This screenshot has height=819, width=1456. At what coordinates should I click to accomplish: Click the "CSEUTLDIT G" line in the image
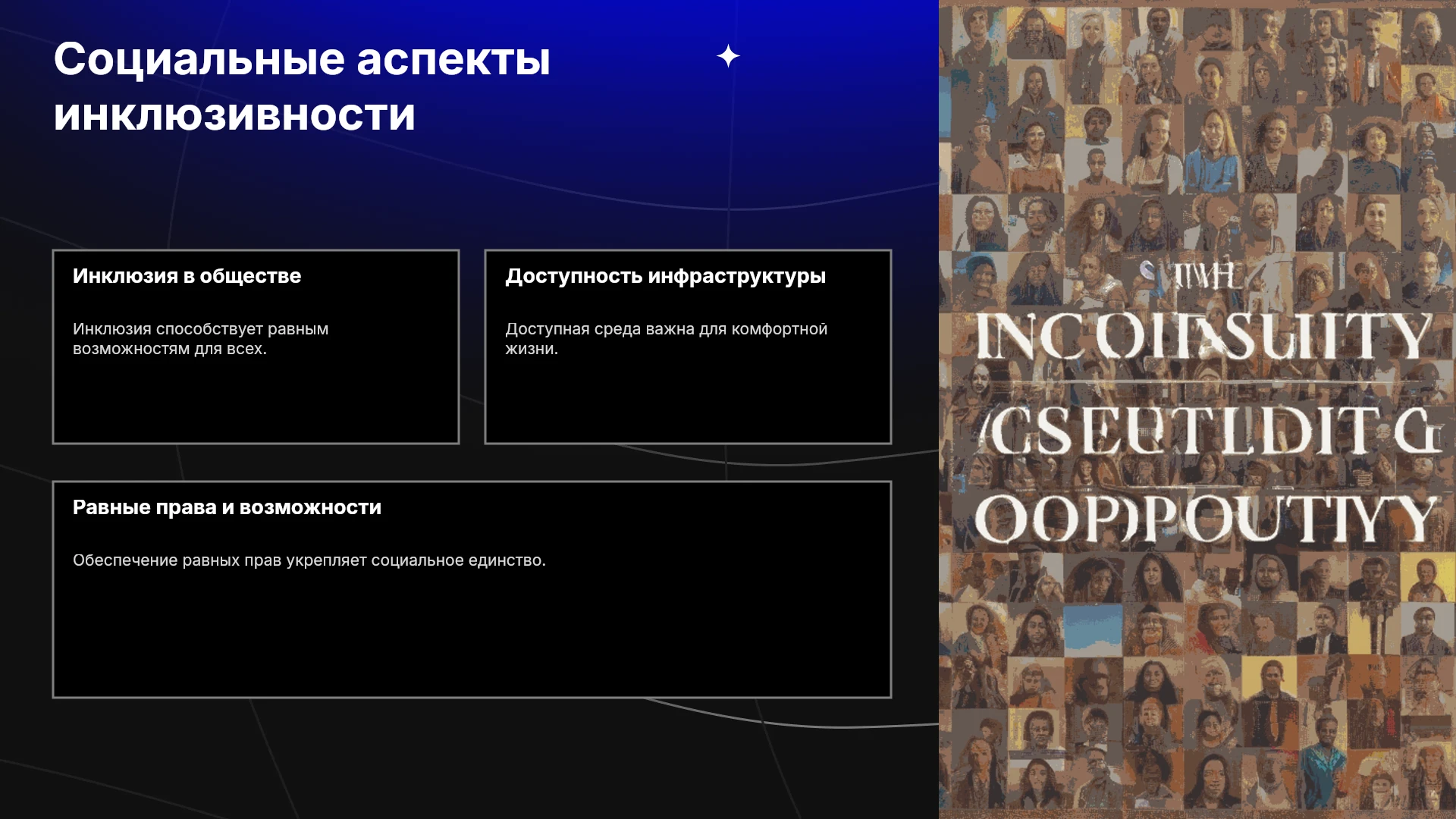pyautogui.click(x=1210, y=431)
